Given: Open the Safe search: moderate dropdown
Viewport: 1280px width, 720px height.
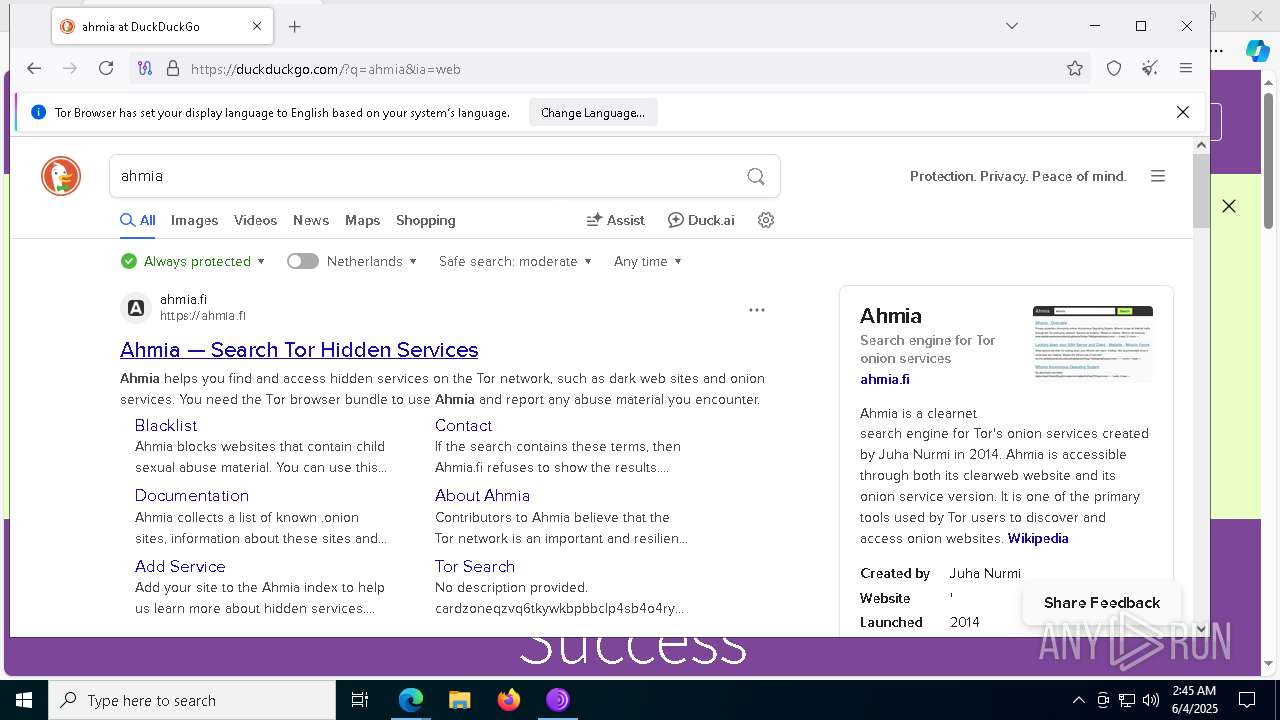Looking at the screenshot, I should point(515,261).
